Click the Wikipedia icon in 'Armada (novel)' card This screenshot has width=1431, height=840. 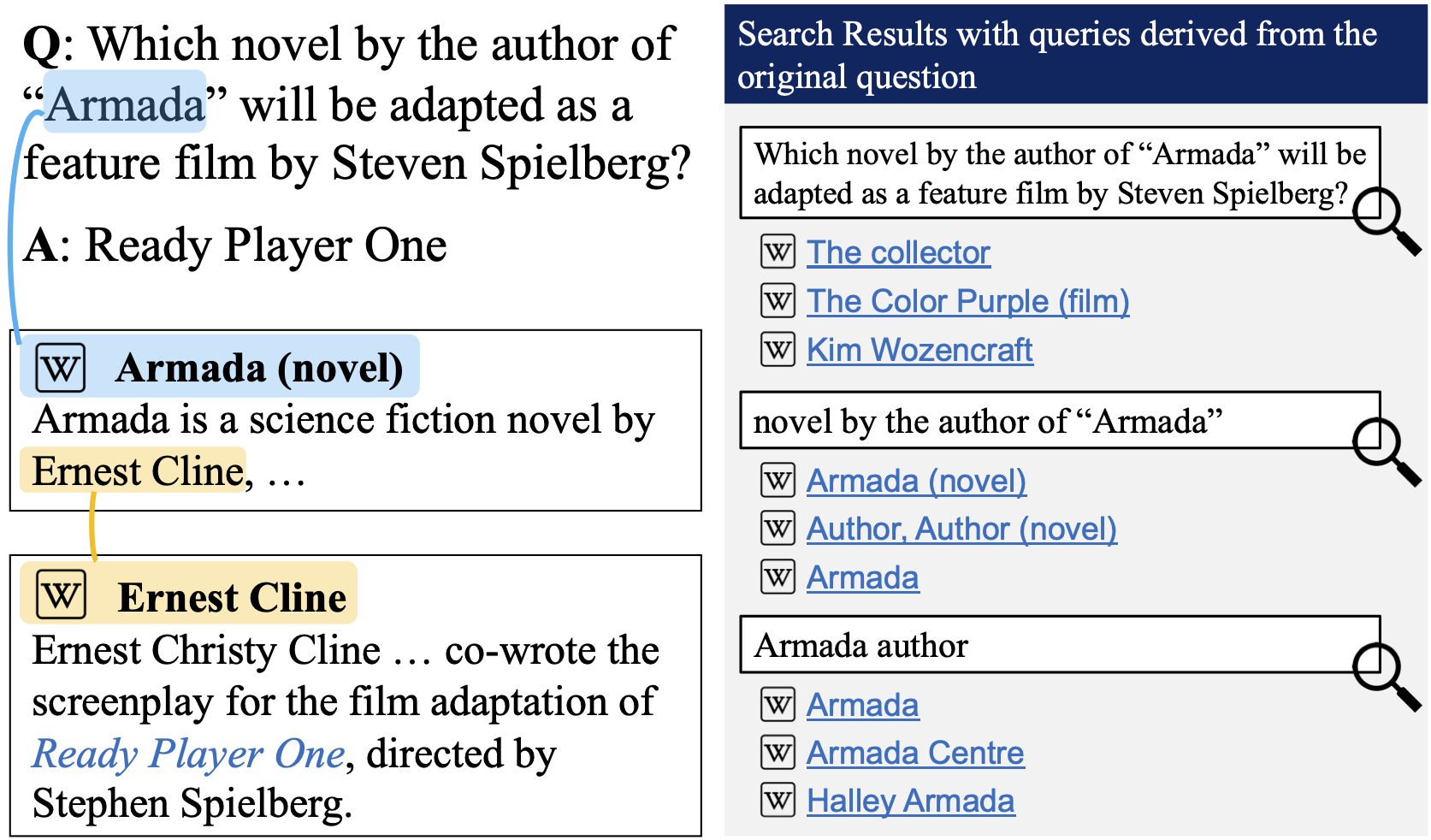coord(61,368)
